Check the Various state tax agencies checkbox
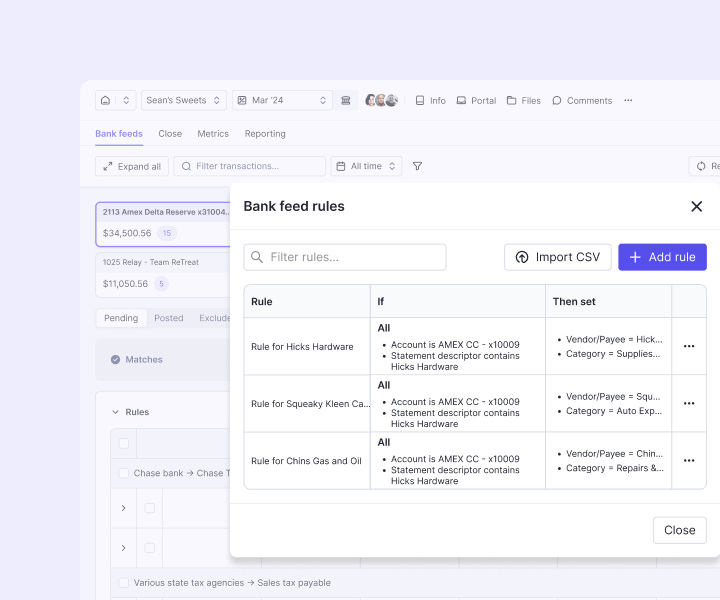Image resolution: width=720 pixels, height=600 pixels. click(124, 583)
